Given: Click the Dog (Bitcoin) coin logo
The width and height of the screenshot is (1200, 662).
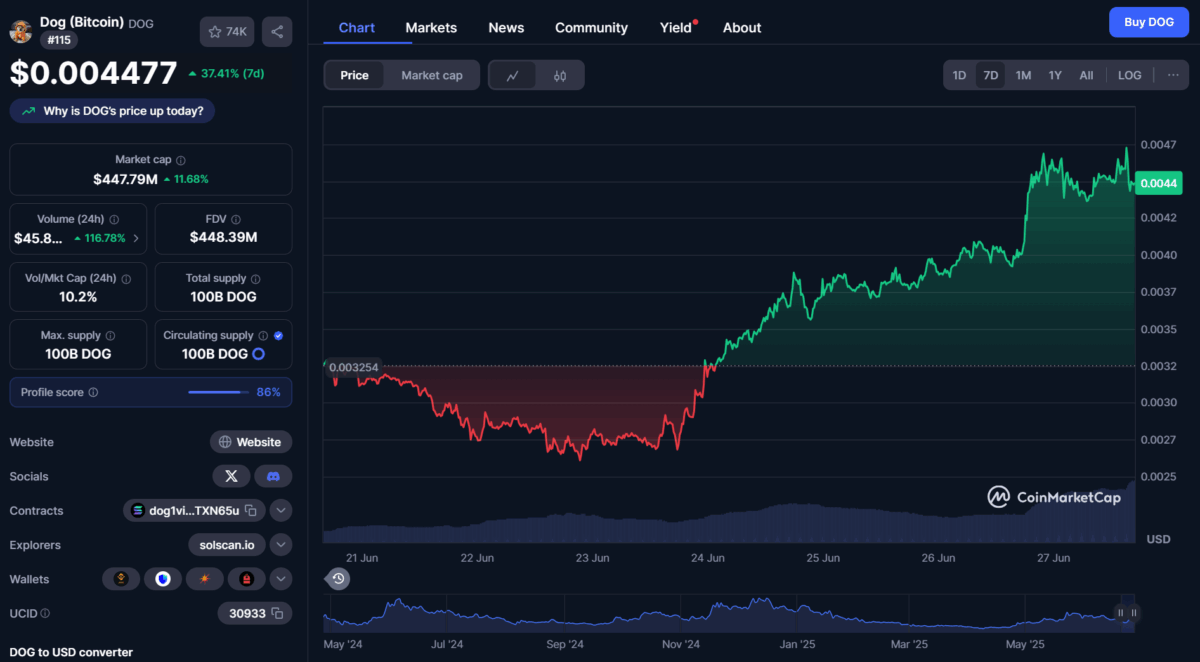Looking at the screenshot, I should point(20,32).
